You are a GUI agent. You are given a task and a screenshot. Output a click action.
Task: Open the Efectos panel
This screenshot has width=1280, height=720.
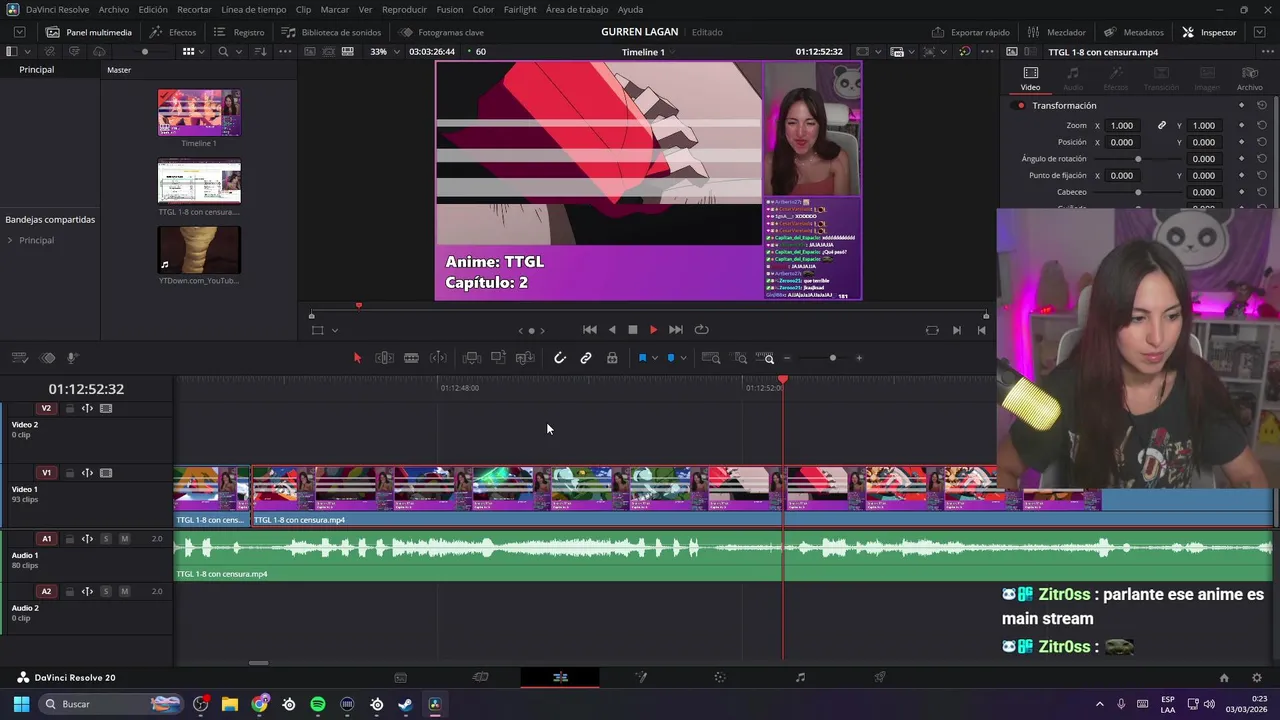pyautogui.click(x=173, y=32)
